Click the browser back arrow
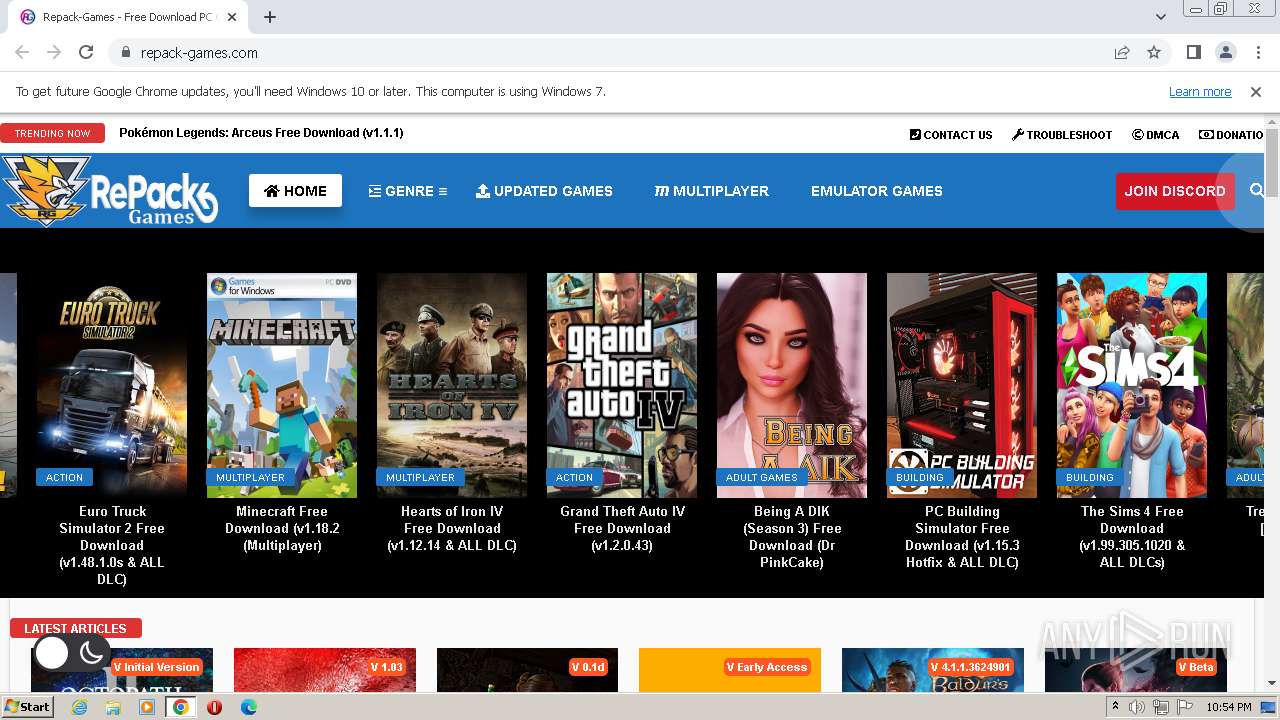 [22, 52]
